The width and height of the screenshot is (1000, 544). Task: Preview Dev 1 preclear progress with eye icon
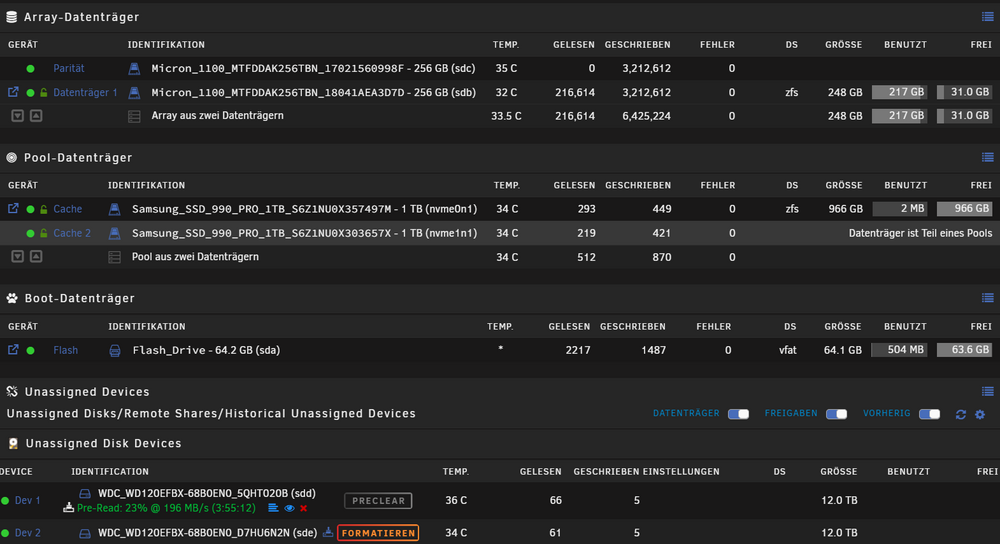289,508
